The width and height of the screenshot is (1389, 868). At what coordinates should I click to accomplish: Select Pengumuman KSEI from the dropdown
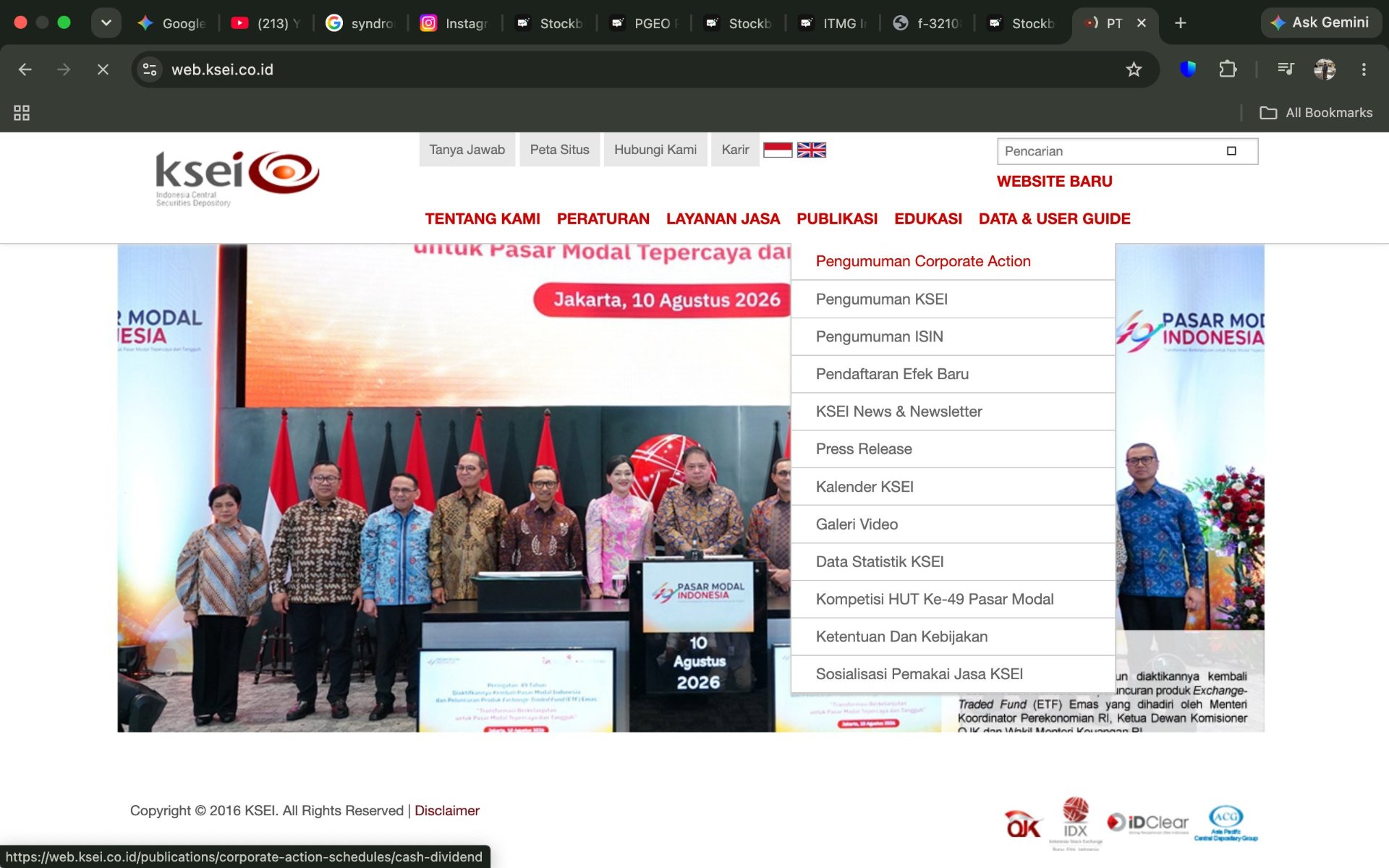(953, 299)
